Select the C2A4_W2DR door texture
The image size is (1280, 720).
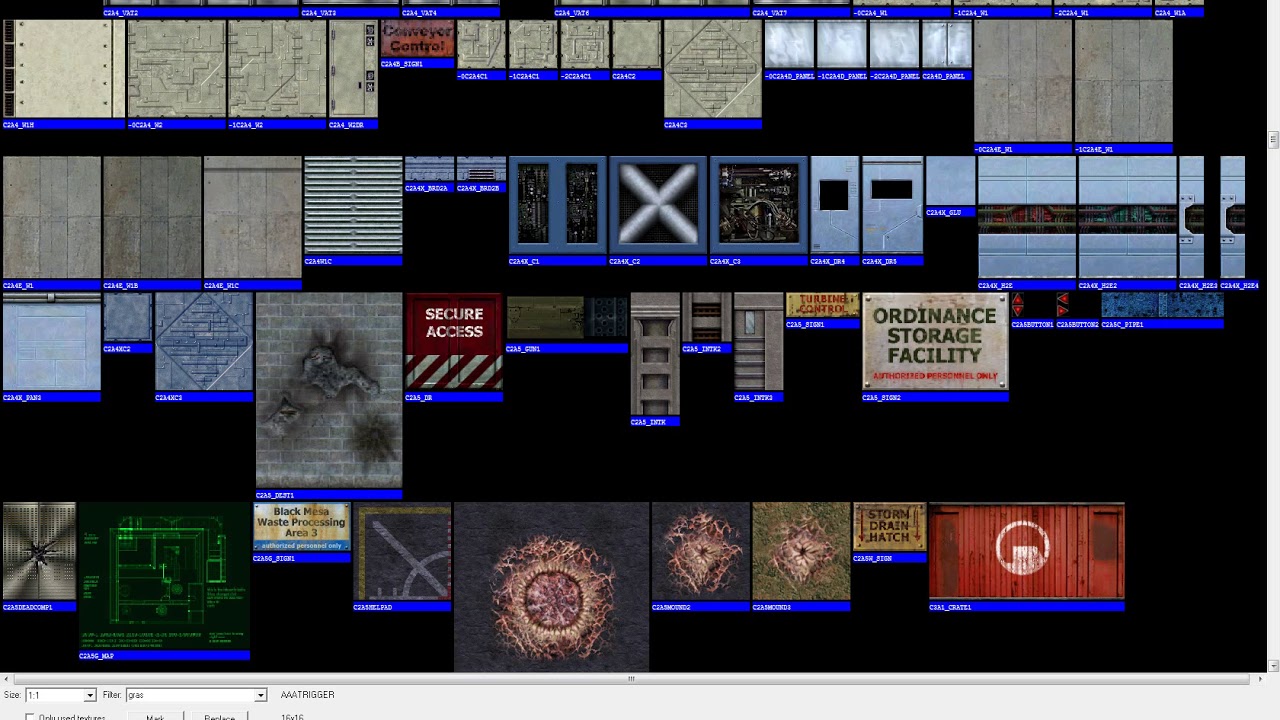point(353,69)
